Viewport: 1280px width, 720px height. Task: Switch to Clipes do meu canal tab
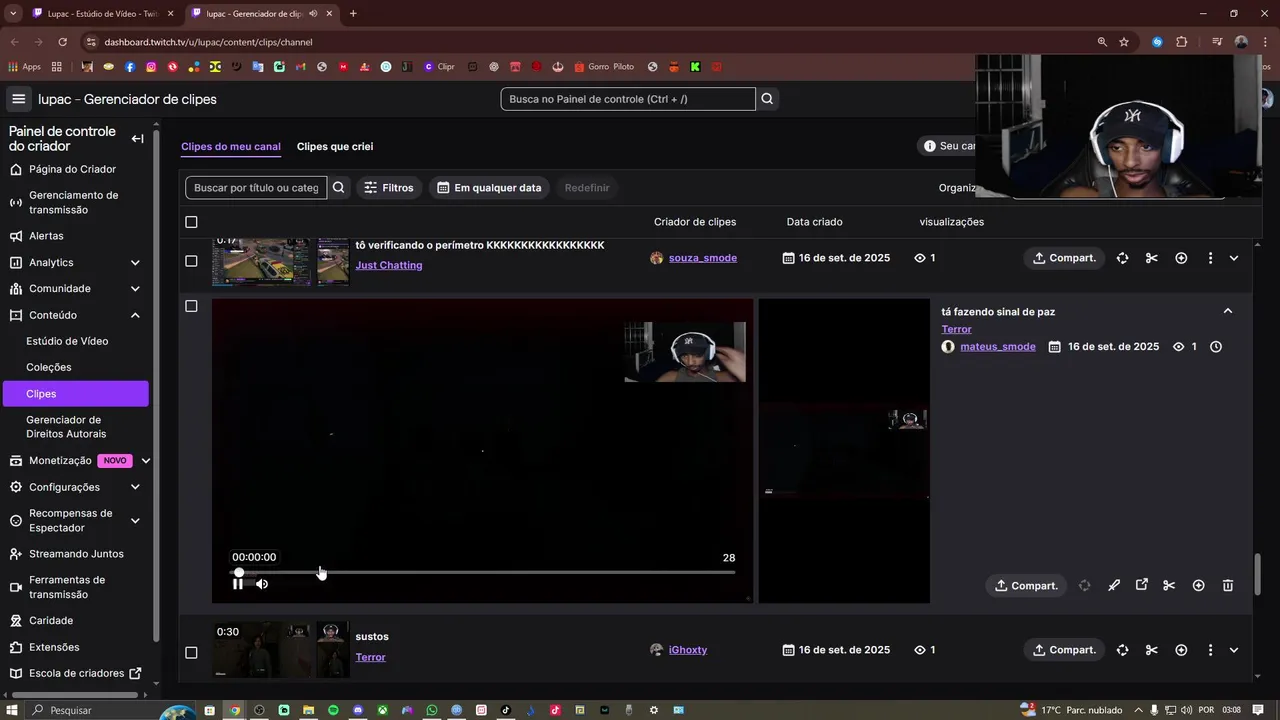pos(231,146)
